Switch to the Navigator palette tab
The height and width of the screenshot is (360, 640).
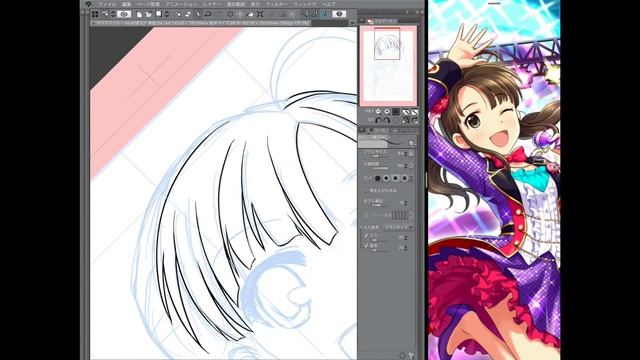coord(382,21)
